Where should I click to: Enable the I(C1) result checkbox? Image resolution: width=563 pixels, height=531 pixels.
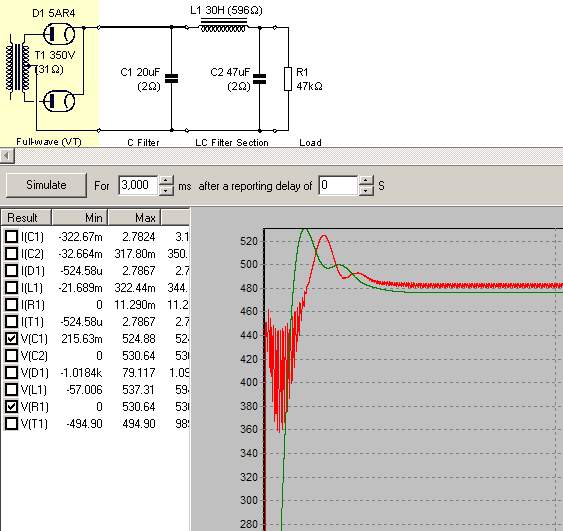tap(11, 237)
